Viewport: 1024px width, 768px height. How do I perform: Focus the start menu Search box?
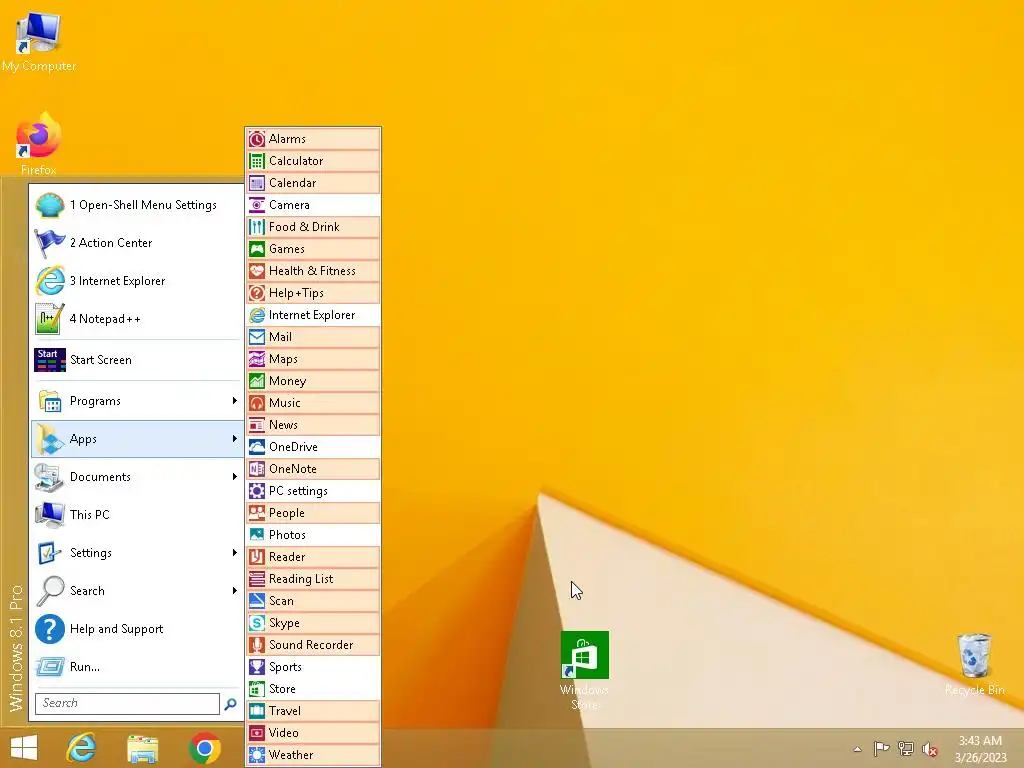point(127,703)
